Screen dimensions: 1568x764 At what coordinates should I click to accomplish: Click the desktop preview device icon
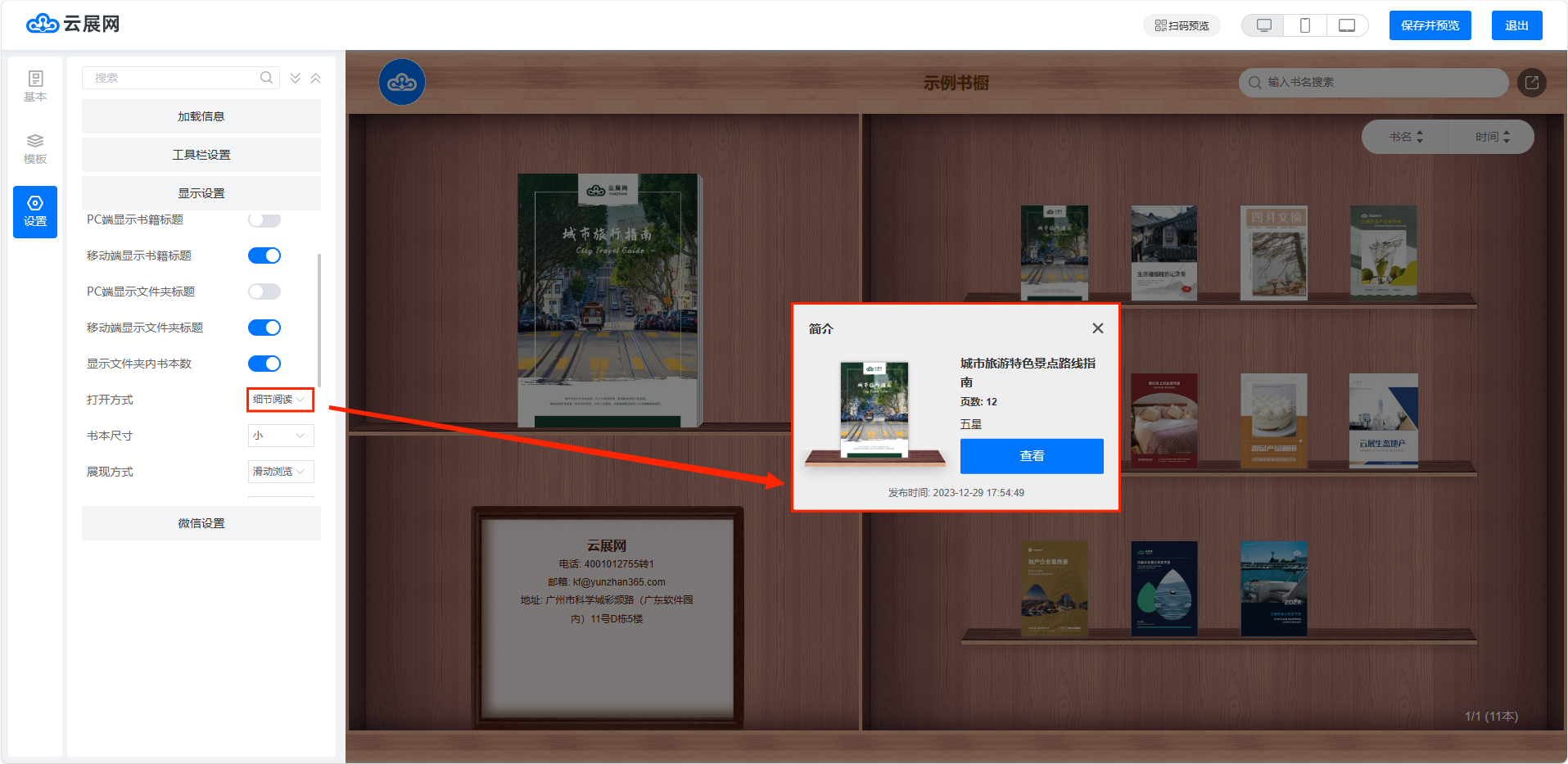point(1263,25)
